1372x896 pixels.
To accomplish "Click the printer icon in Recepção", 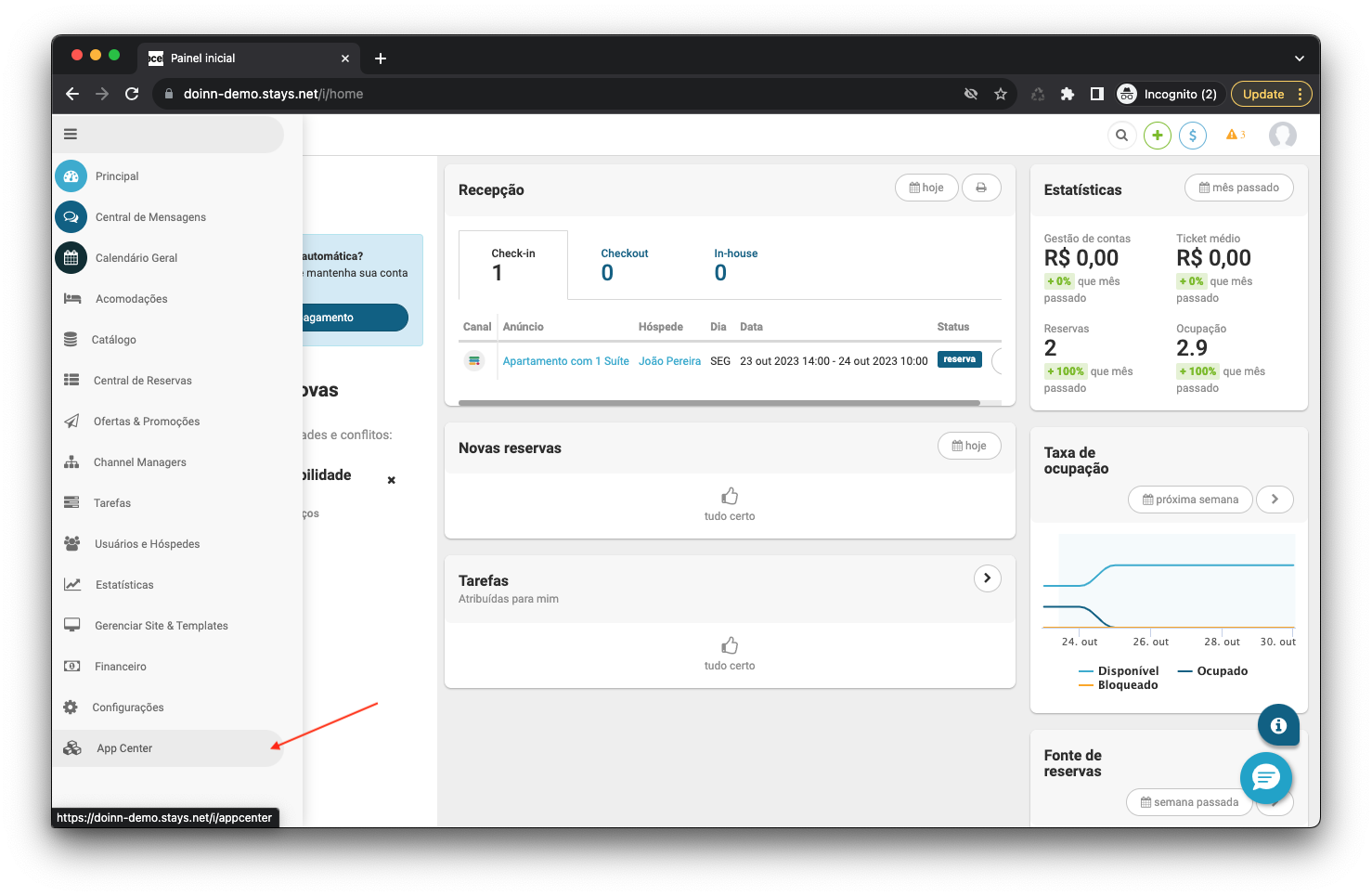I will [981, 188].
